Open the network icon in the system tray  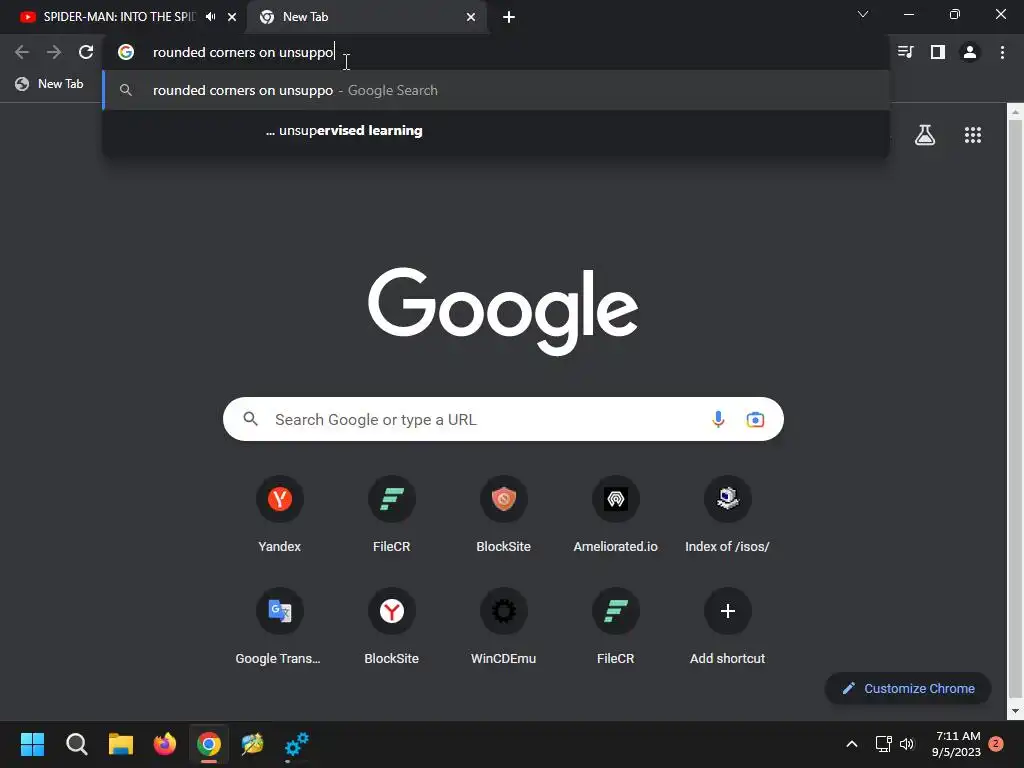point(884,744)
